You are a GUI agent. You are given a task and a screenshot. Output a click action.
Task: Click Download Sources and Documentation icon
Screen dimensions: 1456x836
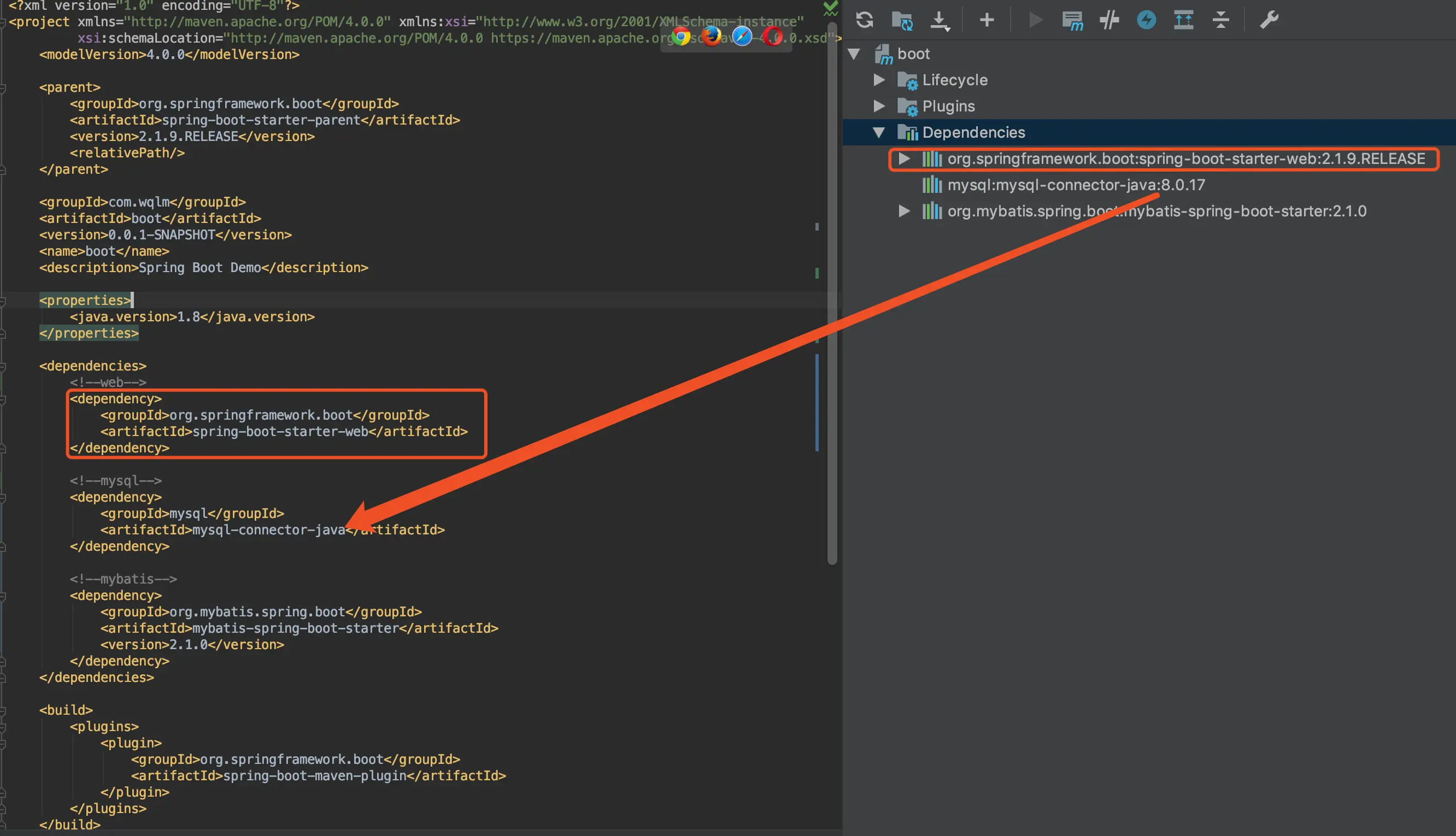pos(940,21)
